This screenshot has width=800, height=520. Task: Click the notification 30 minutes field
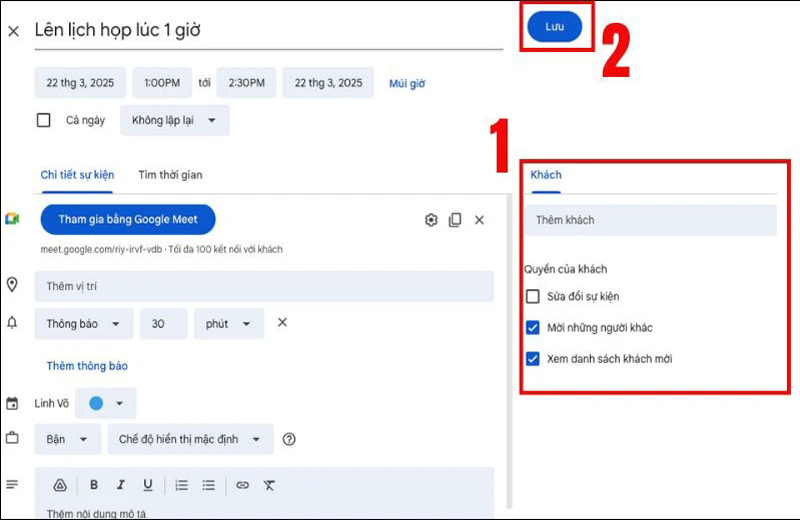(163, 324)
